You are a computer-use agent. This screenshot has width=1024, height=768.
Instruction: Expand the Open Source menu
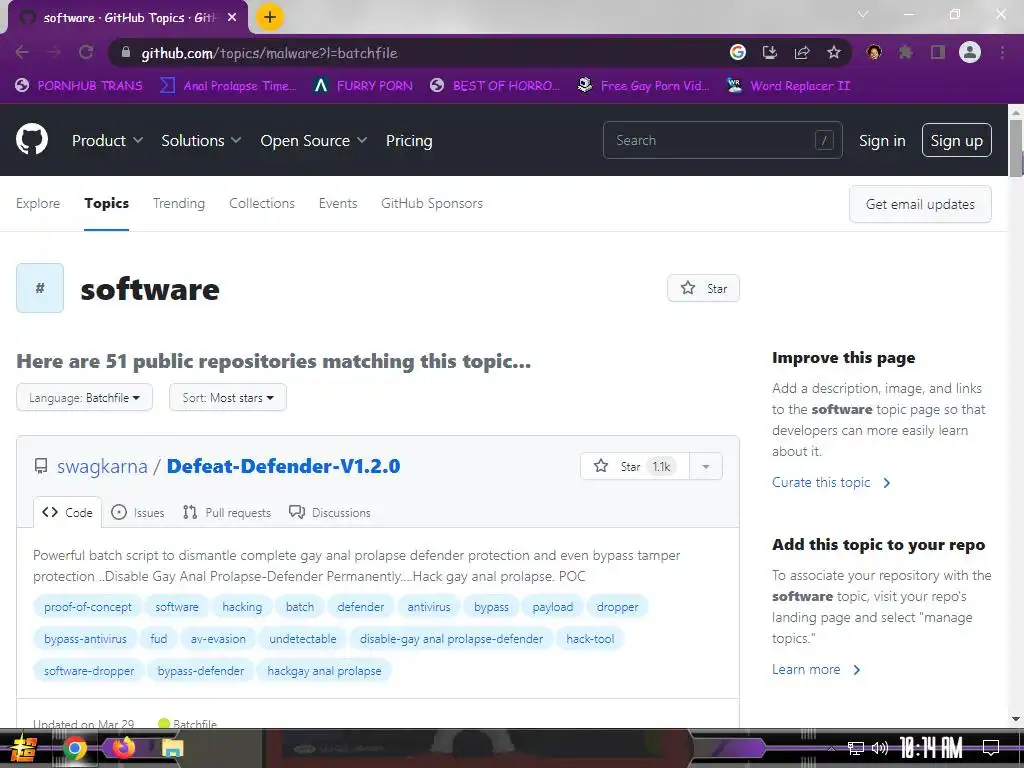(x=313, y=140)
